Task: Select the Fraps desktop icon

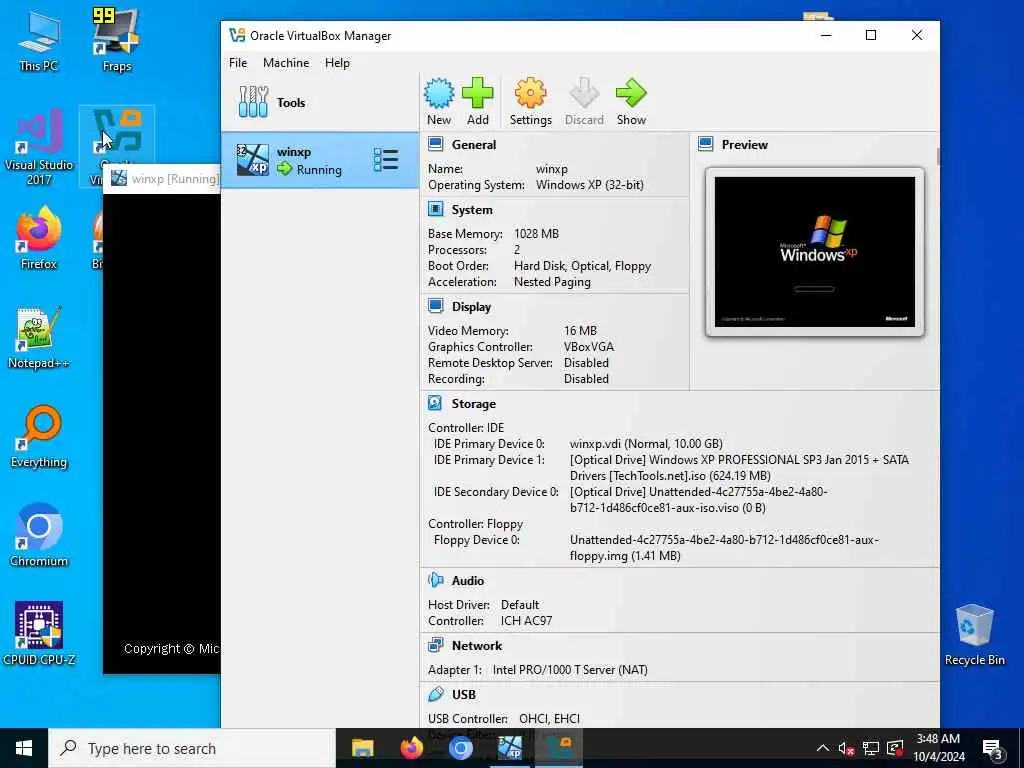Action: [116, 40]
